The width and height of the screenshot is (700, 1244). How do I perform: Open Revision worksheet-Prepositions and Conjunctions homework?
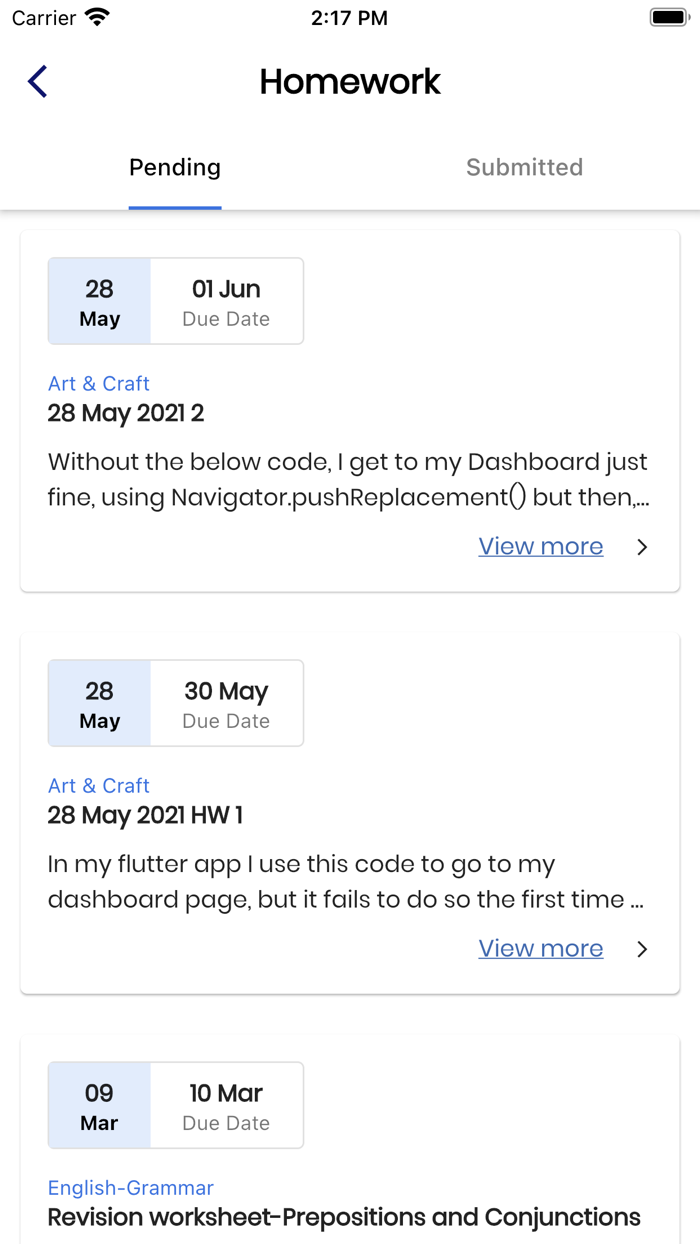pos(343,1217)
